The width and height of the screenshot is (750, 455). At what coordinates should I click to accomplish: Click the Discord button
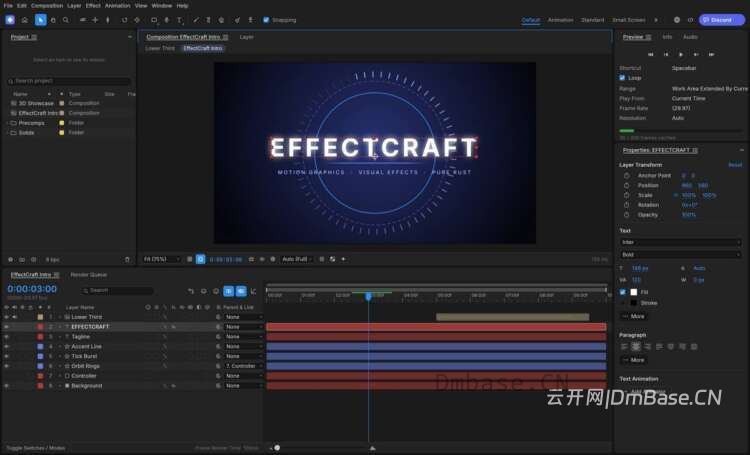(x=722, y=20)
